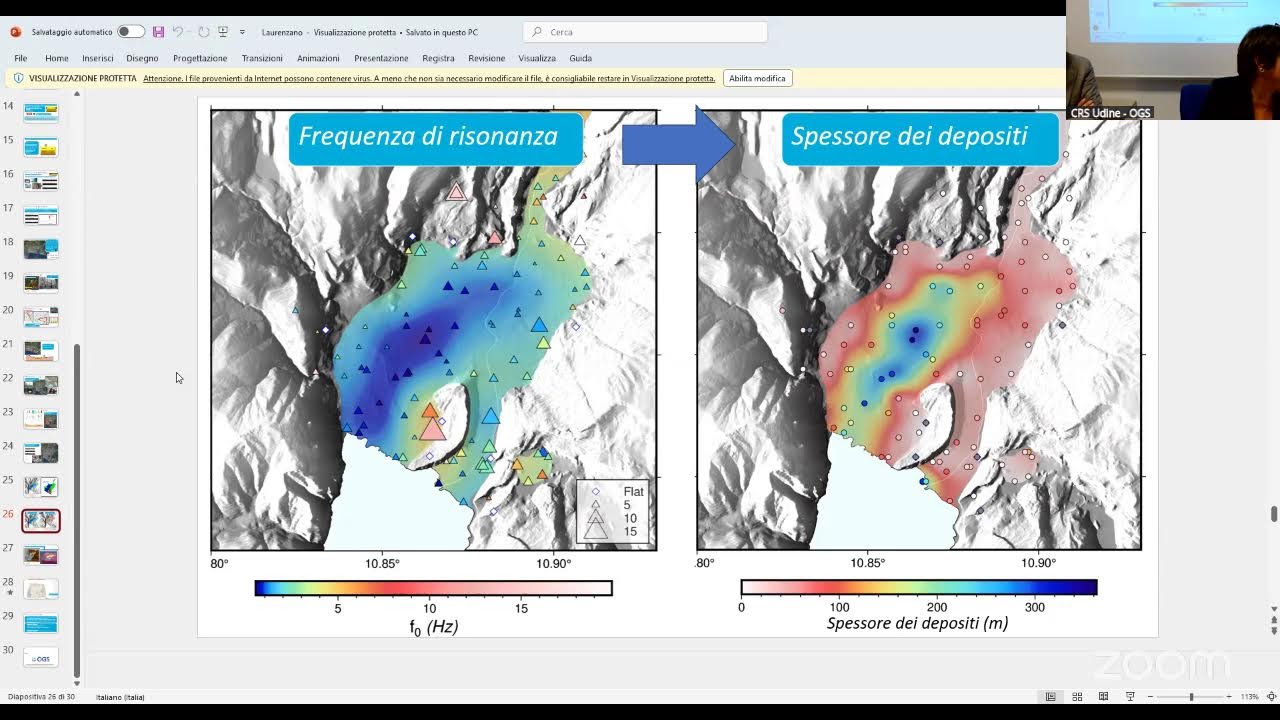Click the Fit slide to window icon

[x=1272, y=696]
